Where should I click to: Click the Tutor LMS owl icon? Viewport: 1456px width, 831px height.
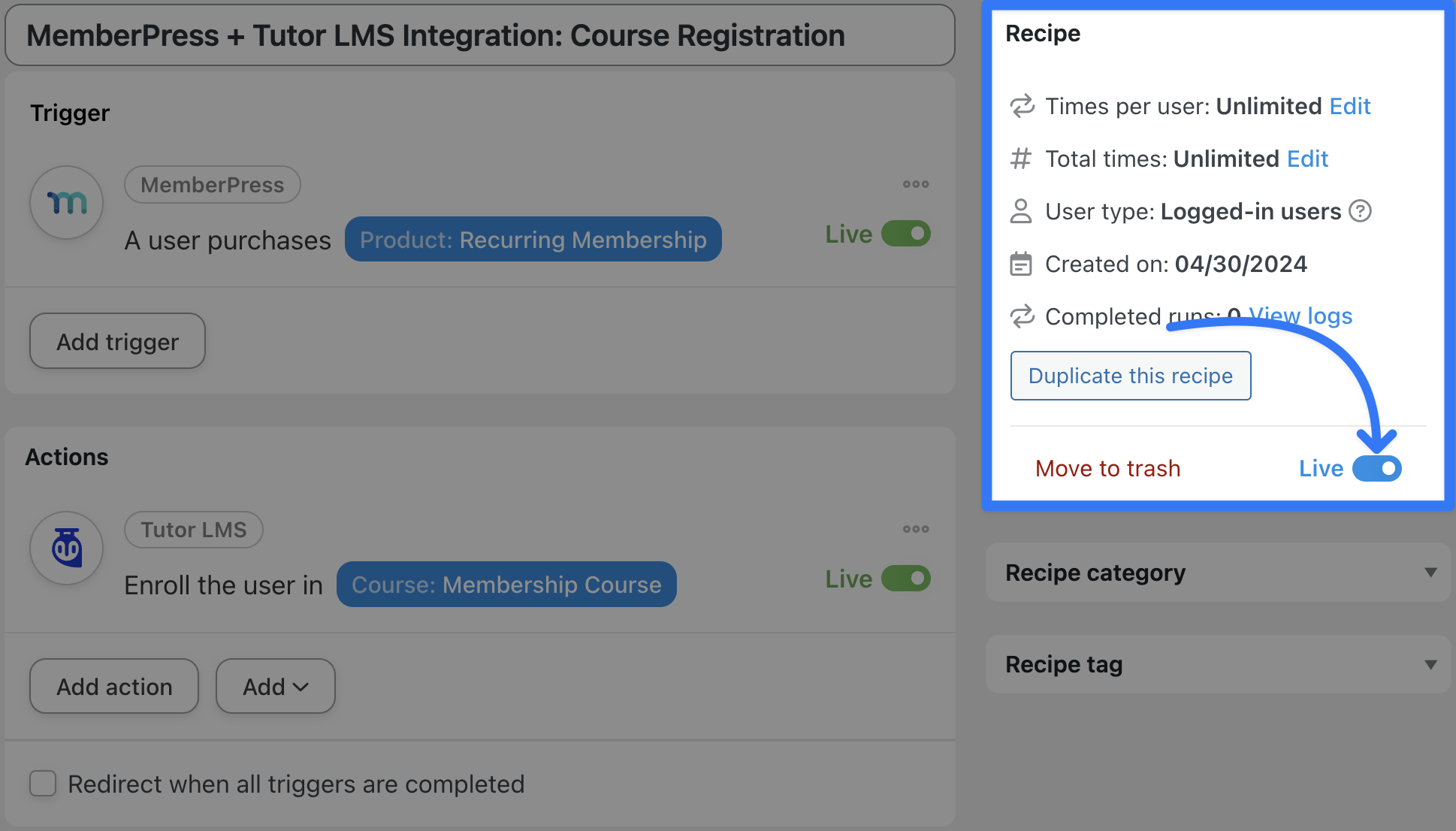click(x=67, y=548)
